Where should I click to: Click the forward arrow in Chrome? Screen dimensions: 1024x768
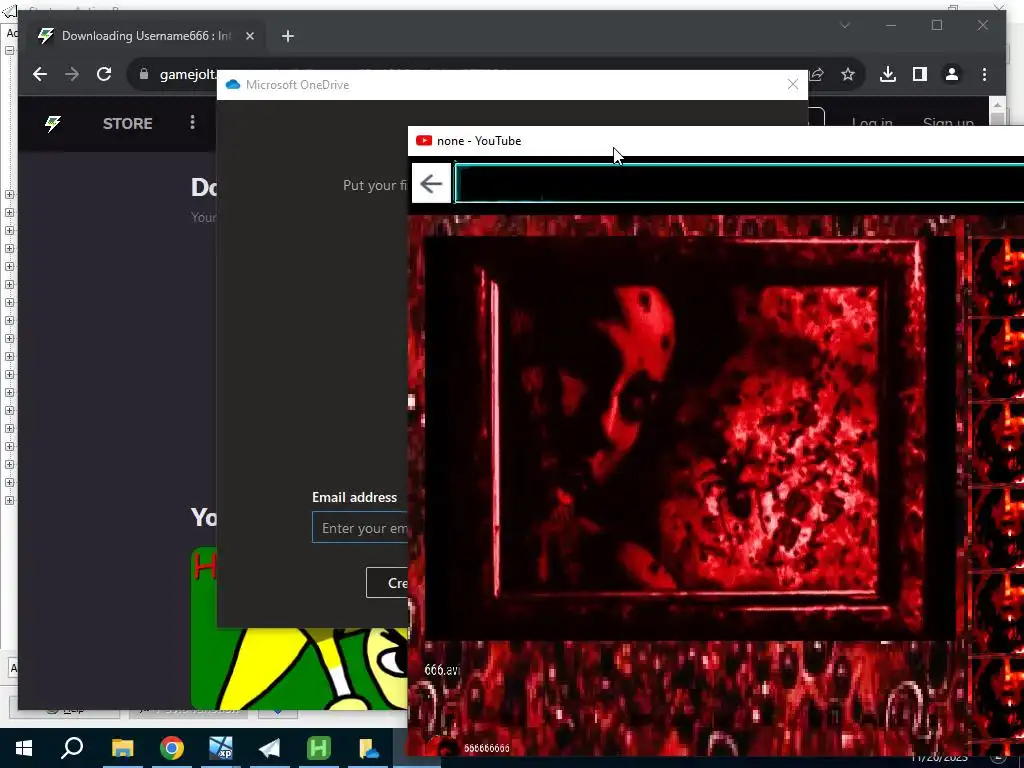tap(72, 74)
